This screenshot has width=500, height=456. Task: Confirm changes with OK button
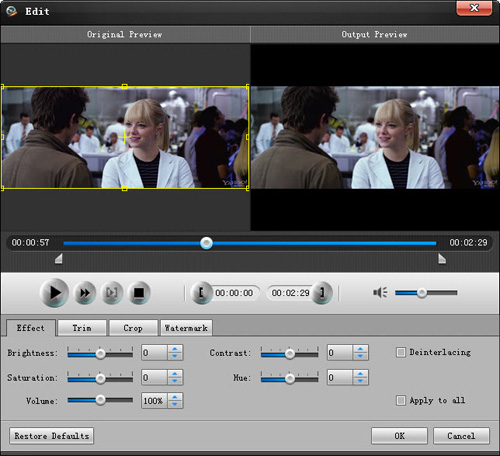399,436
